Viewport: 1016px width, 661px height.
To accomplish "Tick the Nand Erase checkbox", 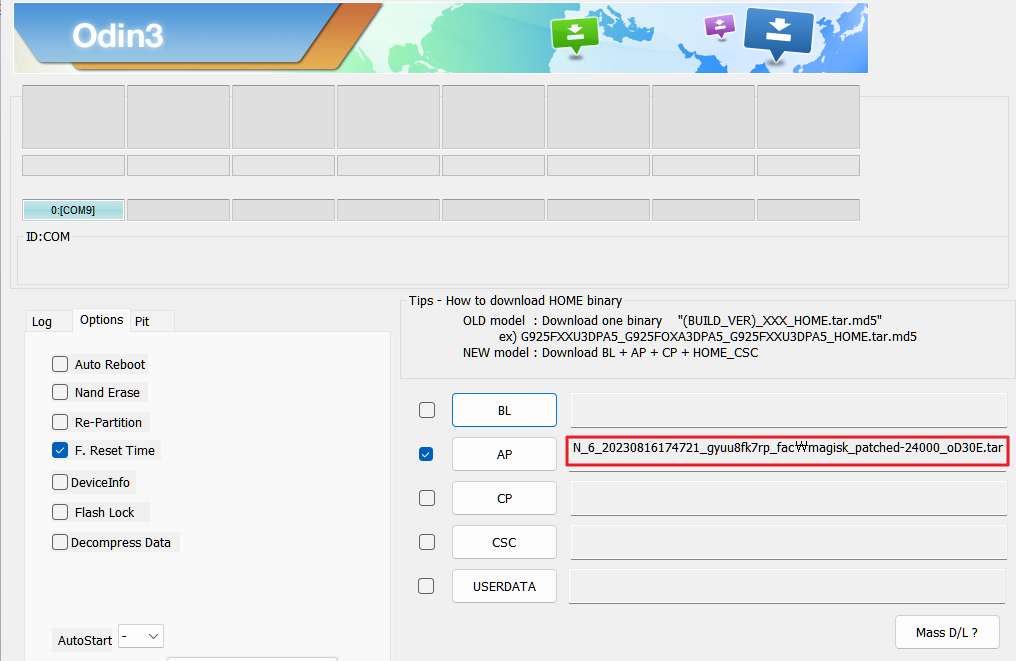I will pyautogui.click(x=60, y=392).
